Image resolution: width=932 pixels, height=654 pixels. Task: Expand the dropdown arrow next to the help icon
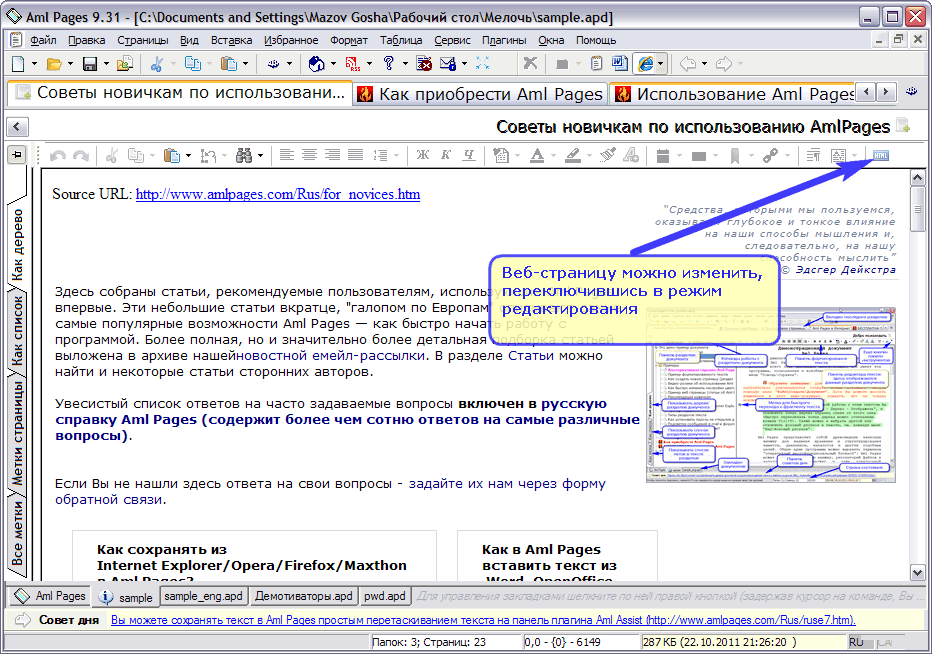pos(405,64)
